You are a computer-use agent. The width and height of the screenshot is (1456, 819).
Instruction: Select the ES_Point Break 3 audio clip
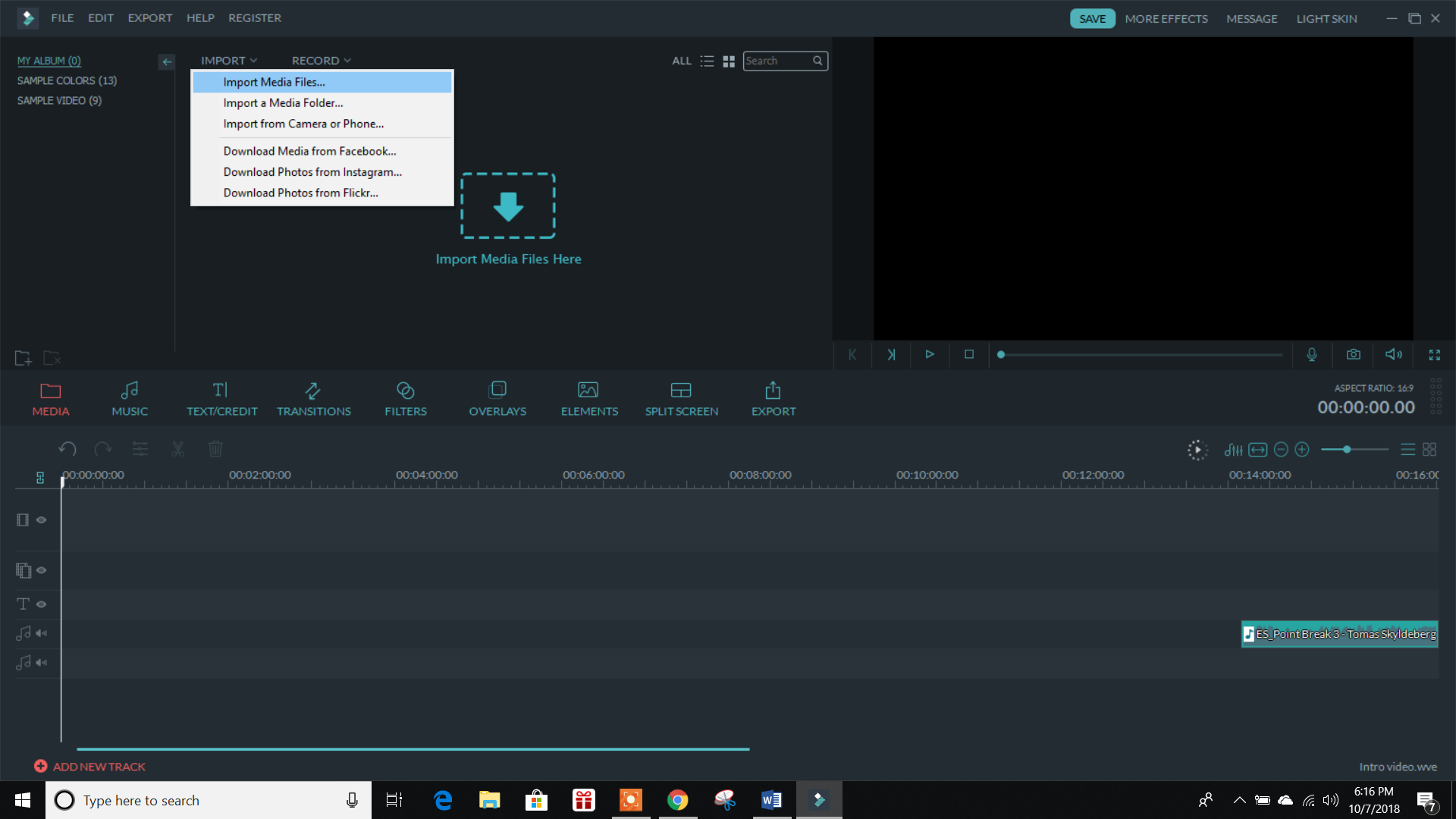tap(1339, 634)
